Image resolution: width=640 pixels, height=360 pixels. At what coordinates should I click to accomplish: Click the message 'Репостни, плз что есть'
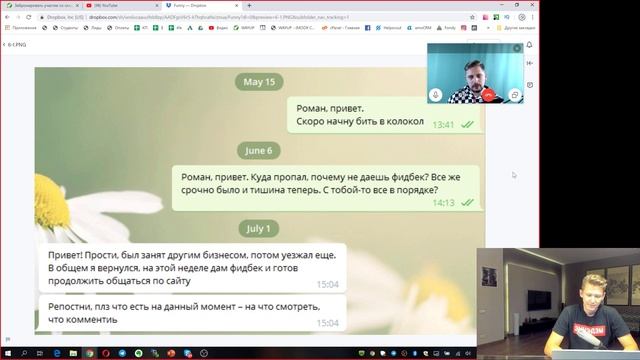point(192,313)
